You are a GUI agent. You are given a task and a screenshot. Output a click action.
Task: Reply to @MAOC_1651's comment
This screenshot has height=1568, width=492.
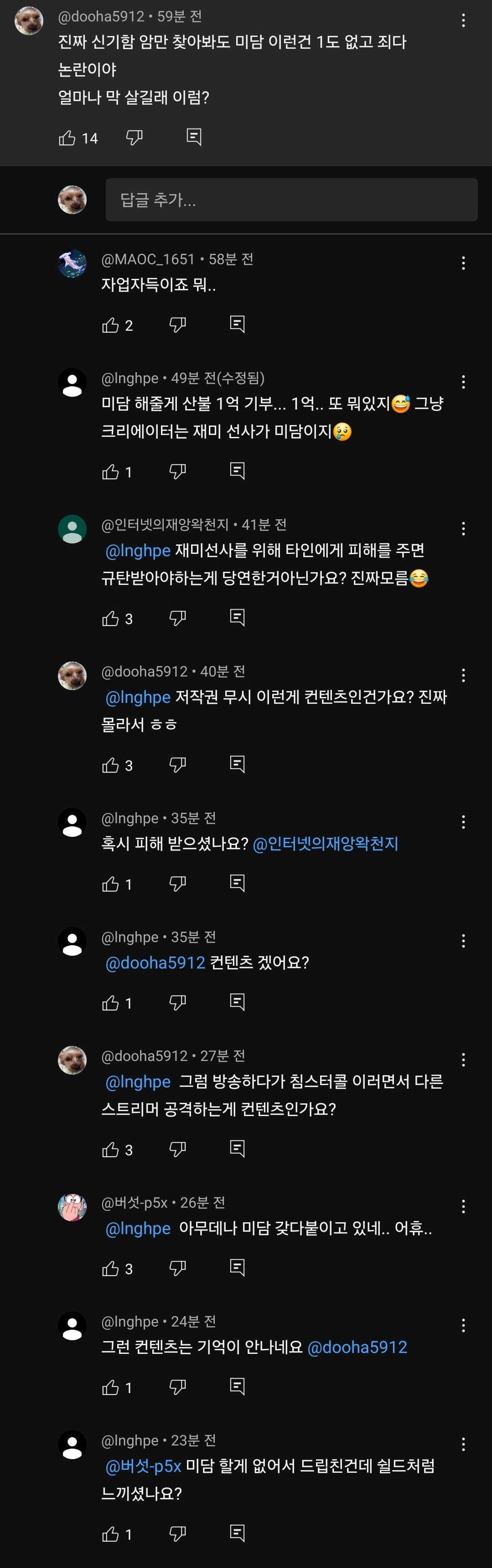[x=237, y=324]
